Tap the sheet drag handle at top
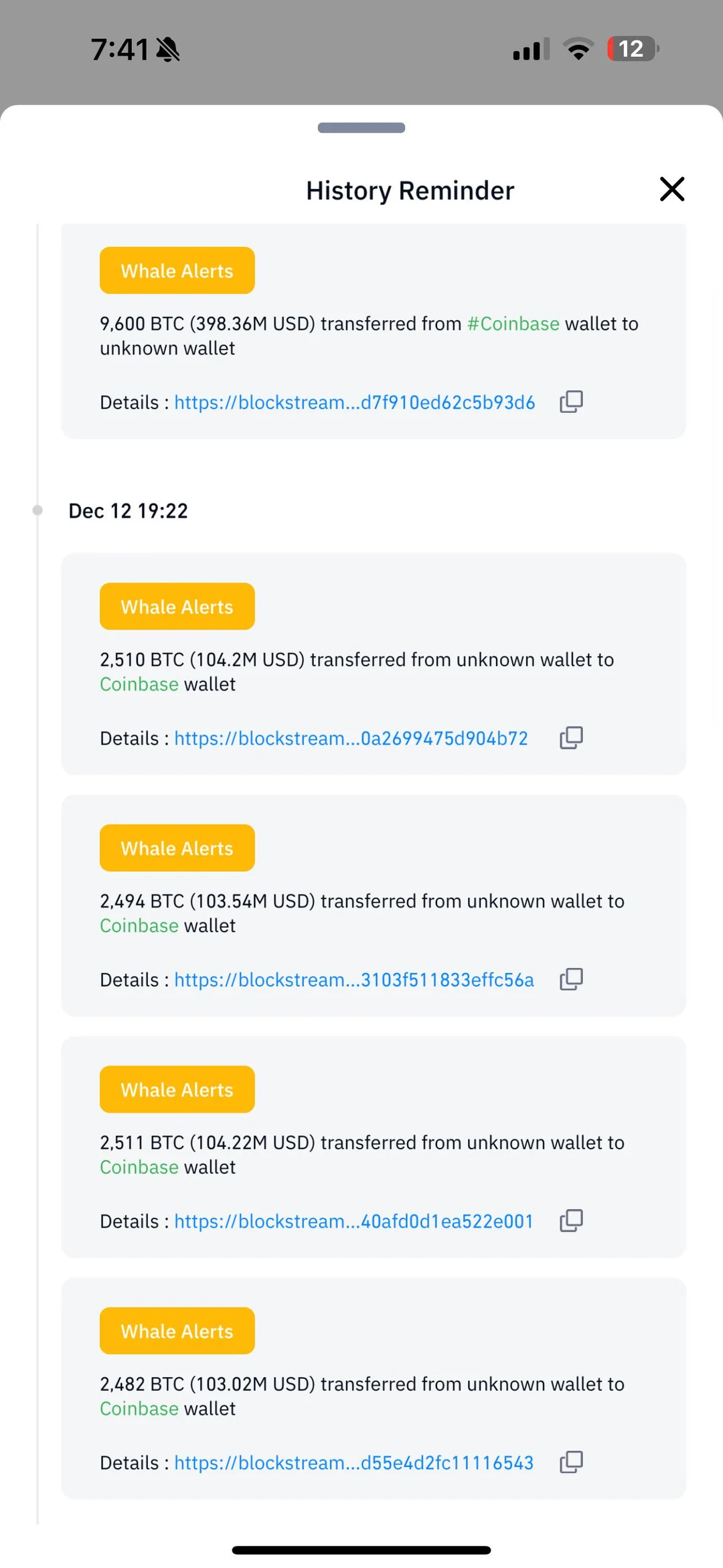The height and width of the screenshot is (1568, 723). [x=361, y=128]
